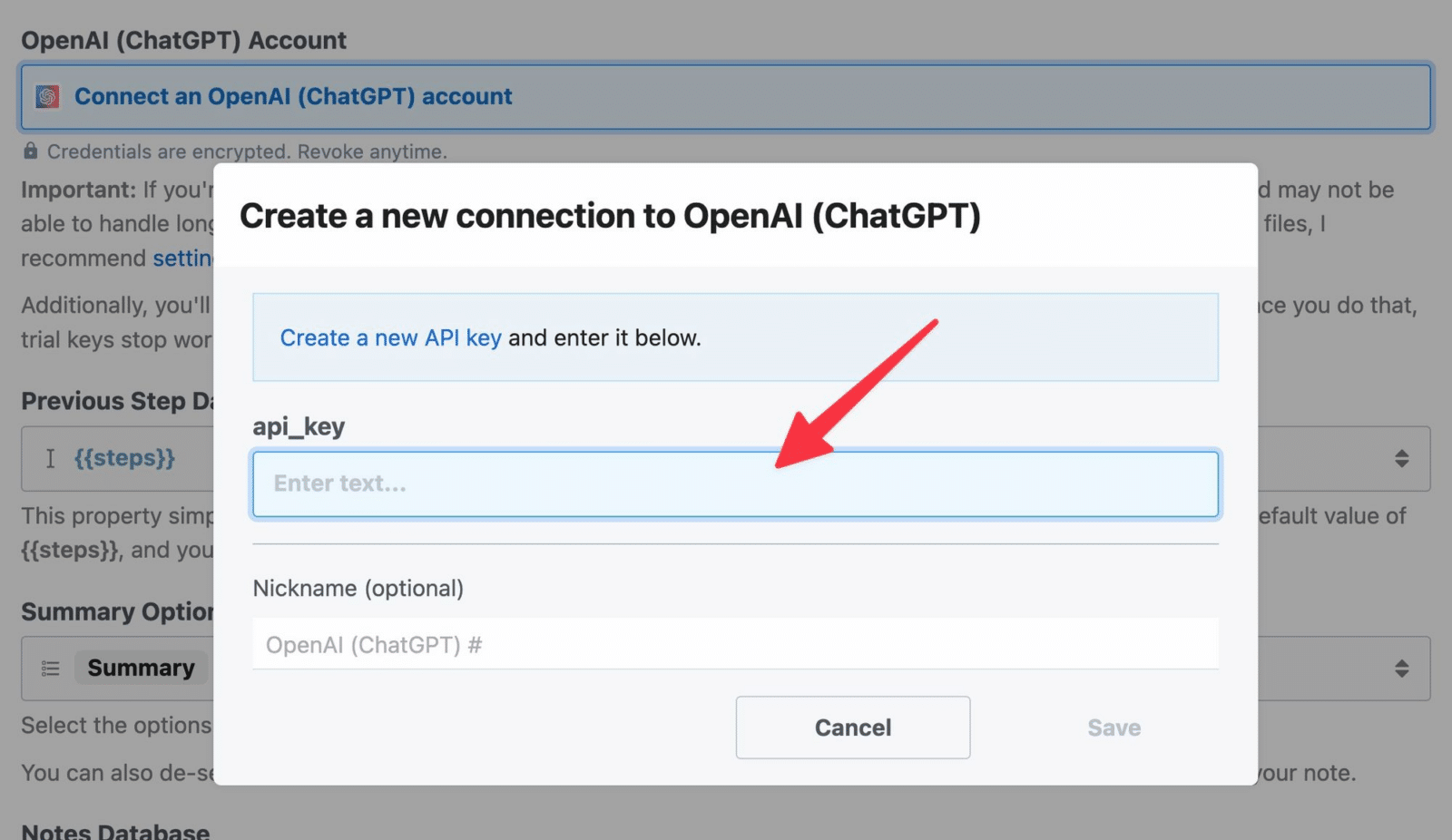Click the OpenAI logo in the connect banner
This screenshot has width=1452, height=840.
pos(45,95)
